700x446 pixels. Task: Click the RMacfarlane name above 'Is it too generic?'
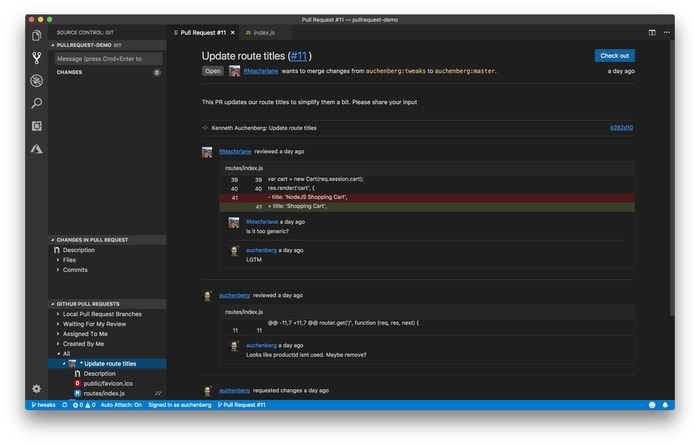[x=262, y=222]
